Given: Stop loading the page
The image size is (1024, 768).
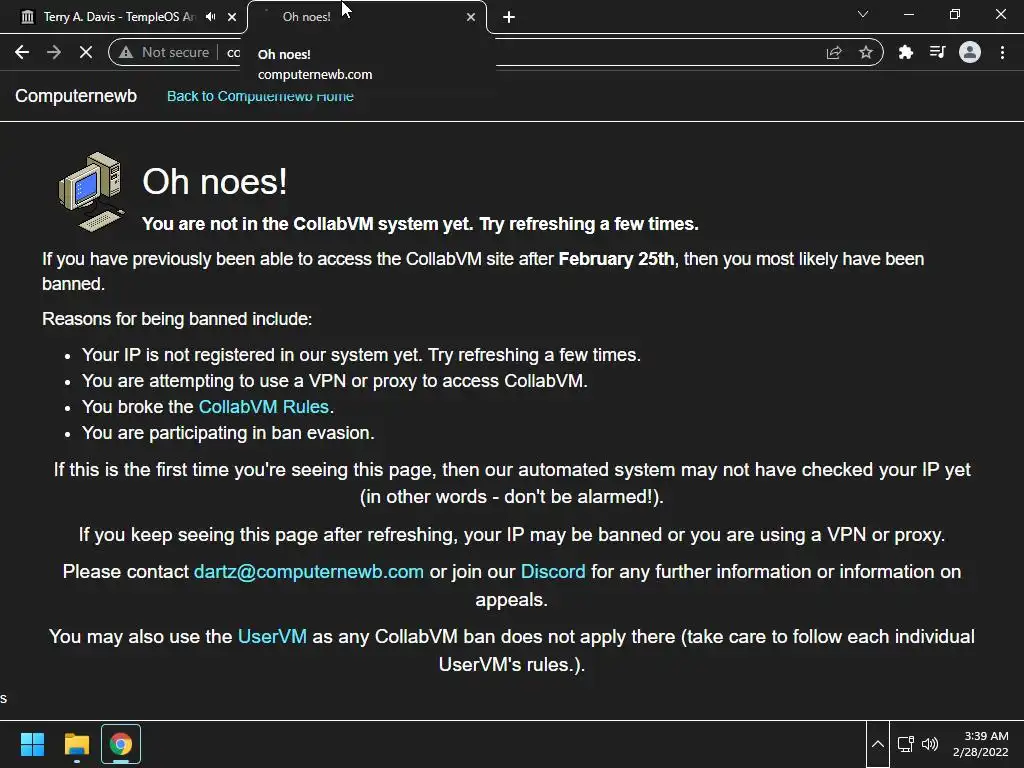Looking at the screenshot, I should coord(86,52).
